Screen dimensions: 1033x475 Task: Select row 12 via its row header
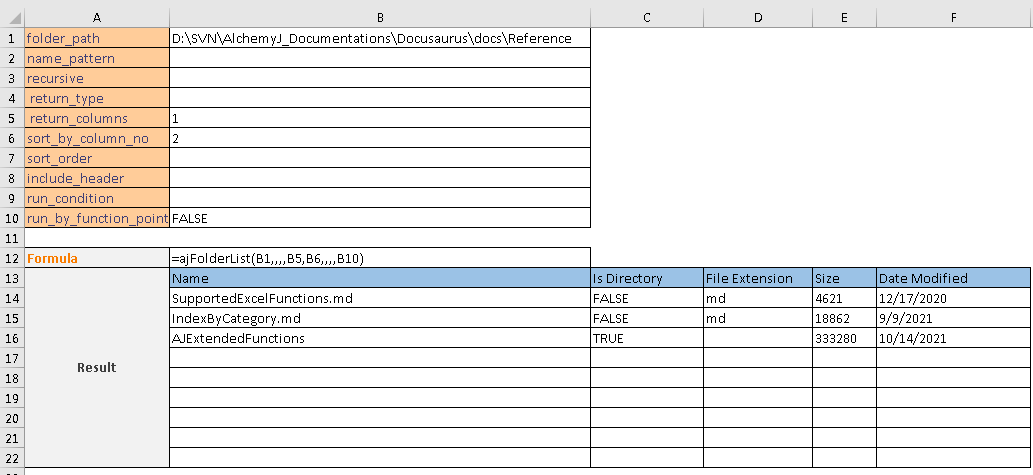point(12,258)
